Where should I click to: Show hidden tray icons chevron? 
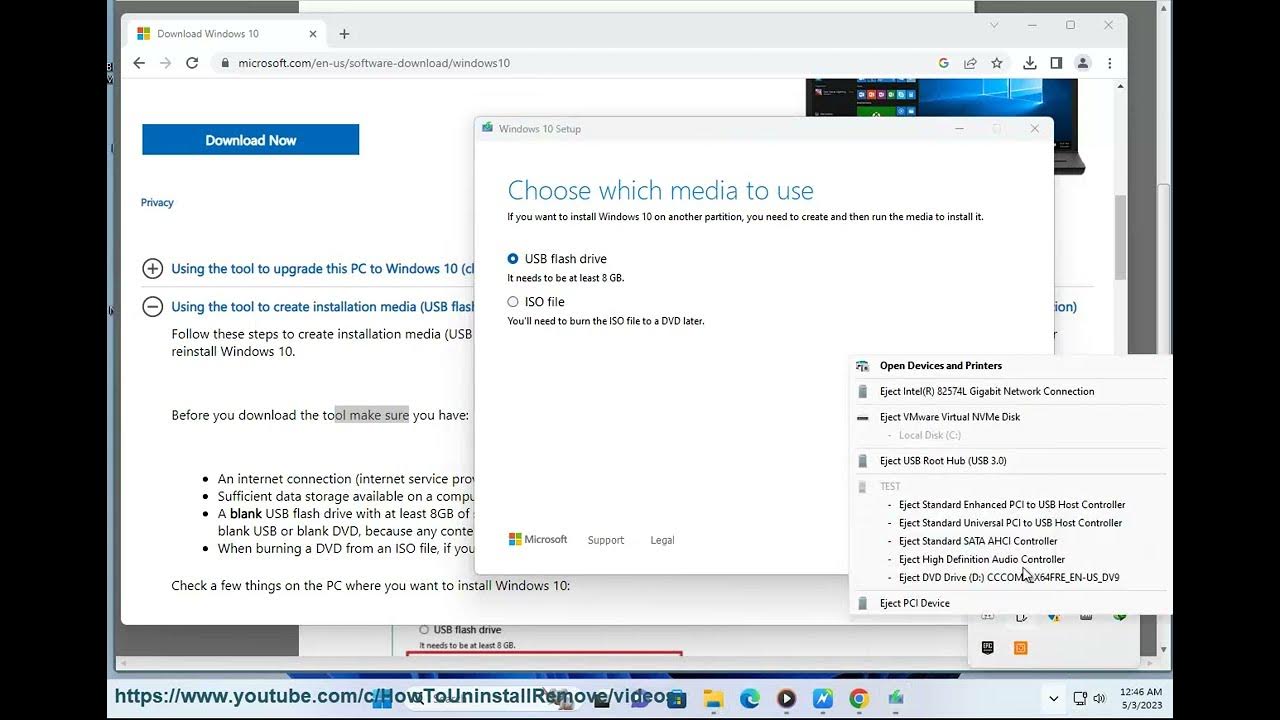pos(1053,698)
